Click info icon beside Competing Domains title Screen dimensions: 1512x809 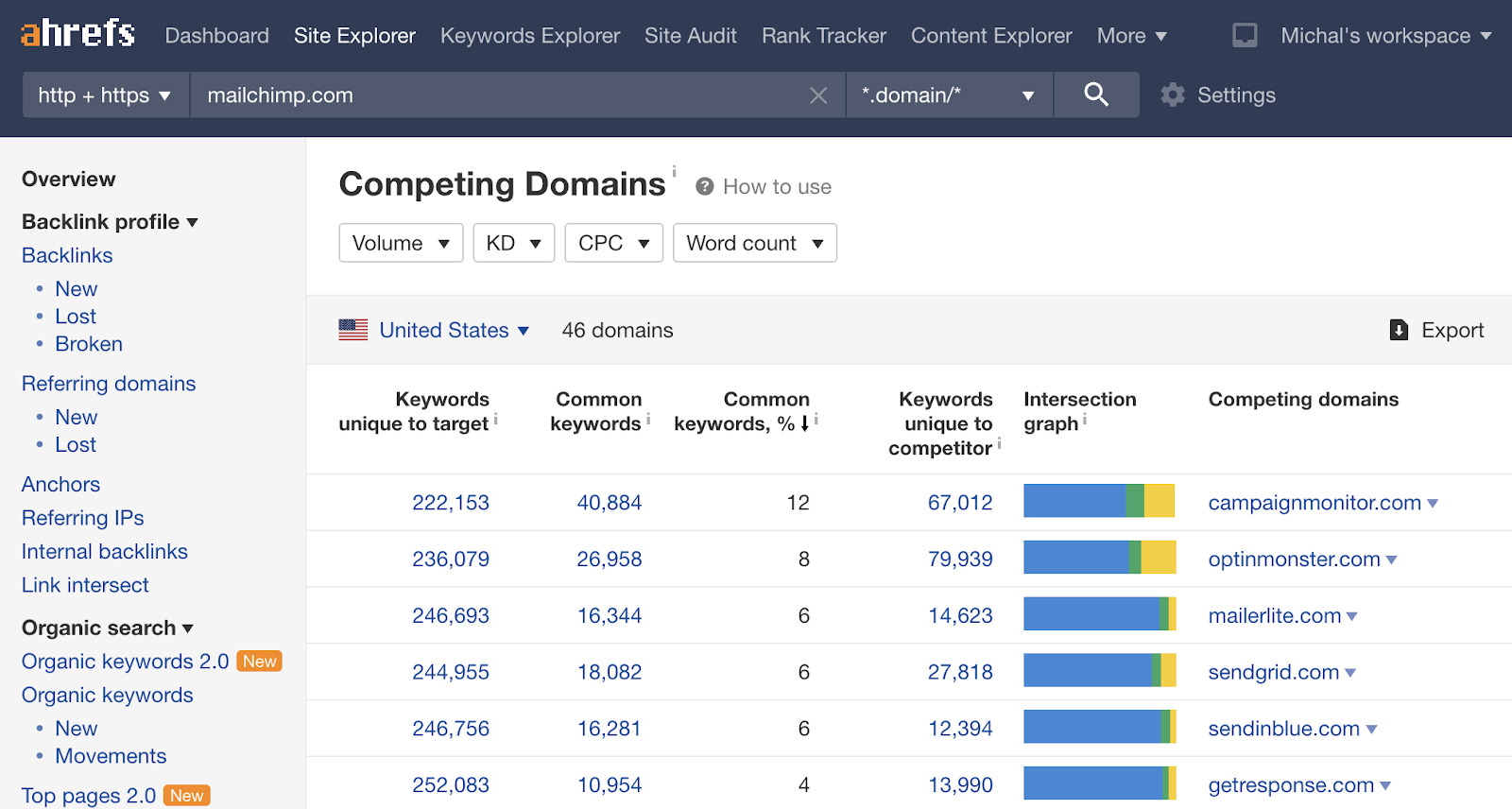pyautogui.click(x=674, y=171)
